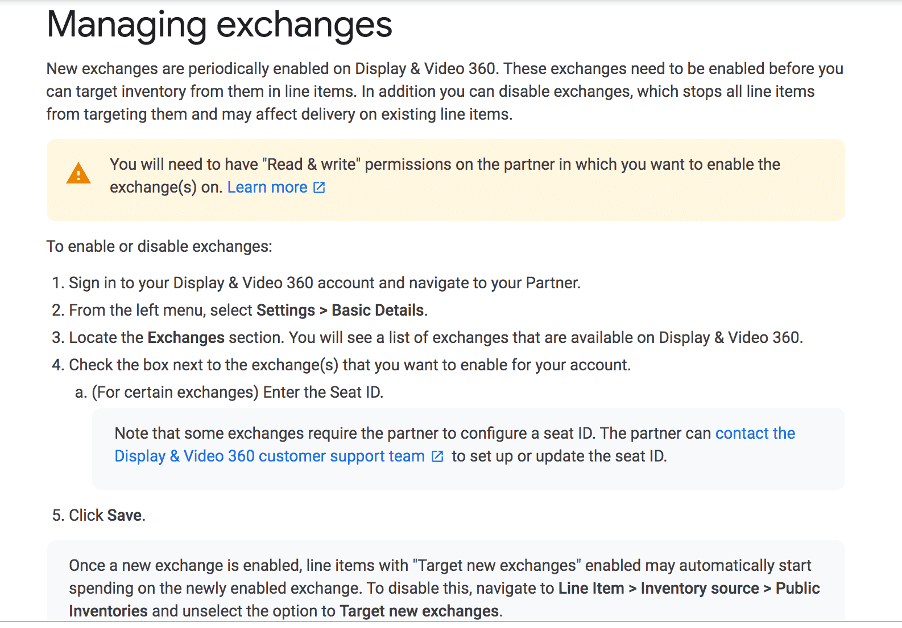Click bold Target new exchanges text at bottom
The image size is (902, 628).
[x=419, y=611]
